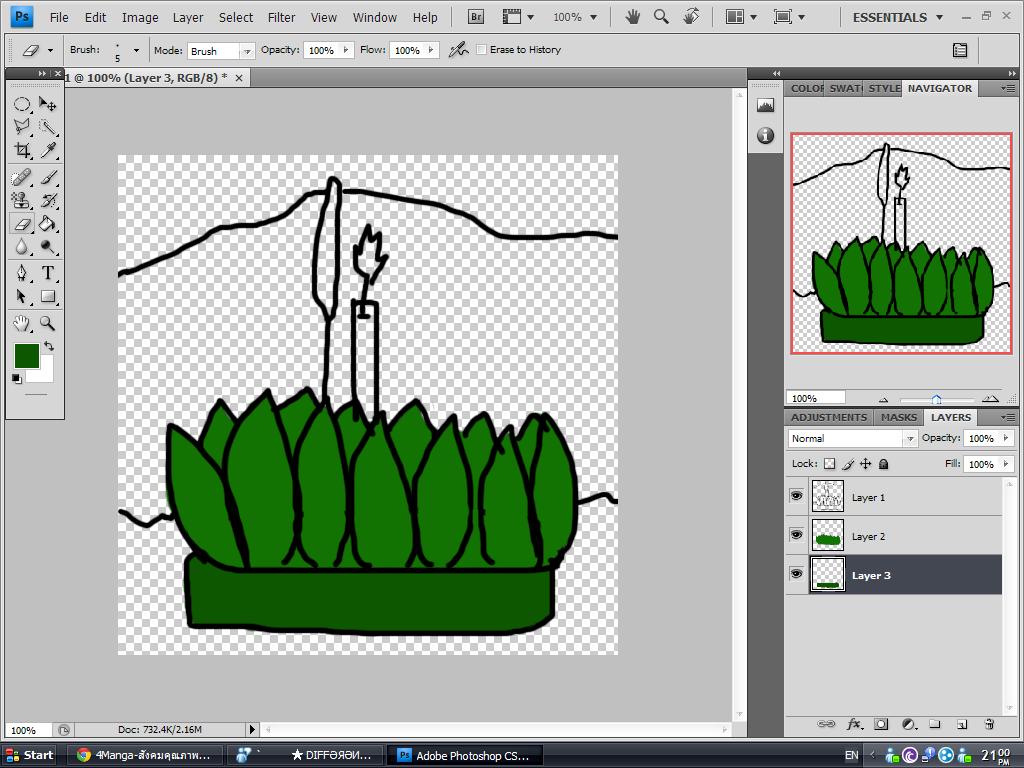Toggle visibility of Layer 2
This screenshot has height=768, width=1024.
click(796, 535)
